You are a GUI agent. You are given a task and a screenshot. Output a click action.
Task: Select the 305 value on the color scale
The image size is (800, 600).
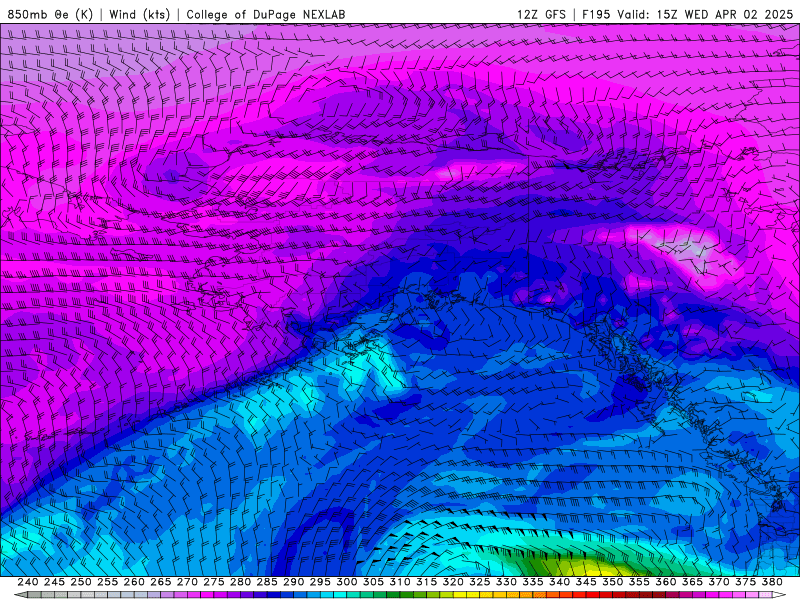coord(373,582)
